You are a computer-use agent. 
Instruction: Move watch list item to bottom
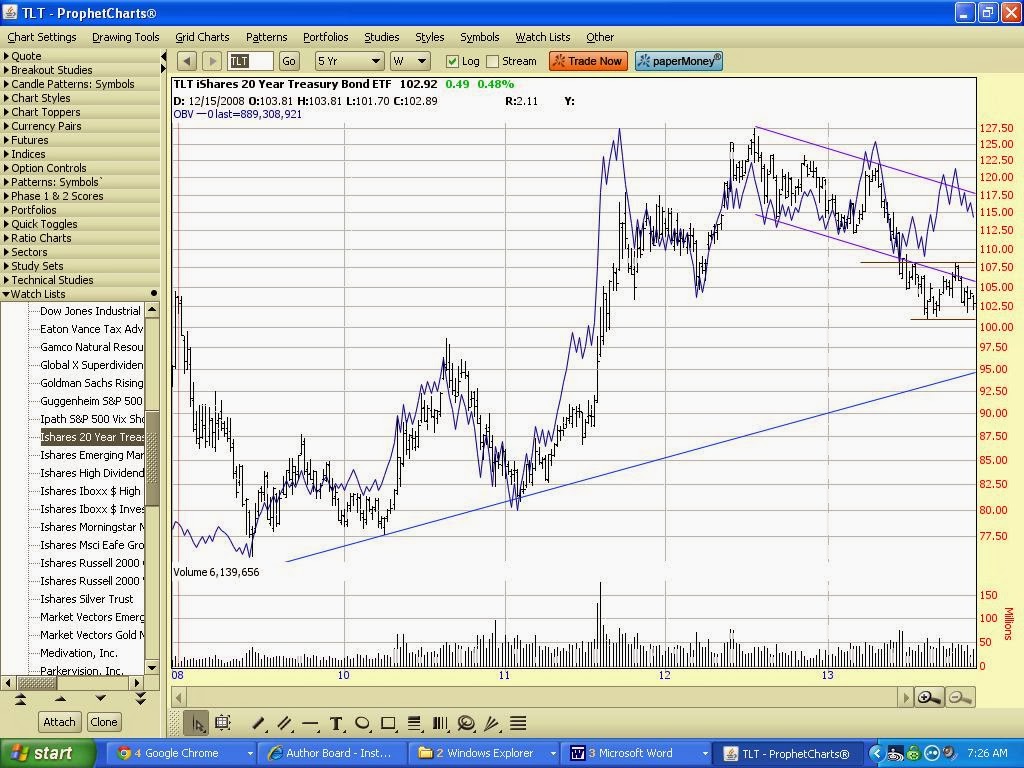[140, 699]
